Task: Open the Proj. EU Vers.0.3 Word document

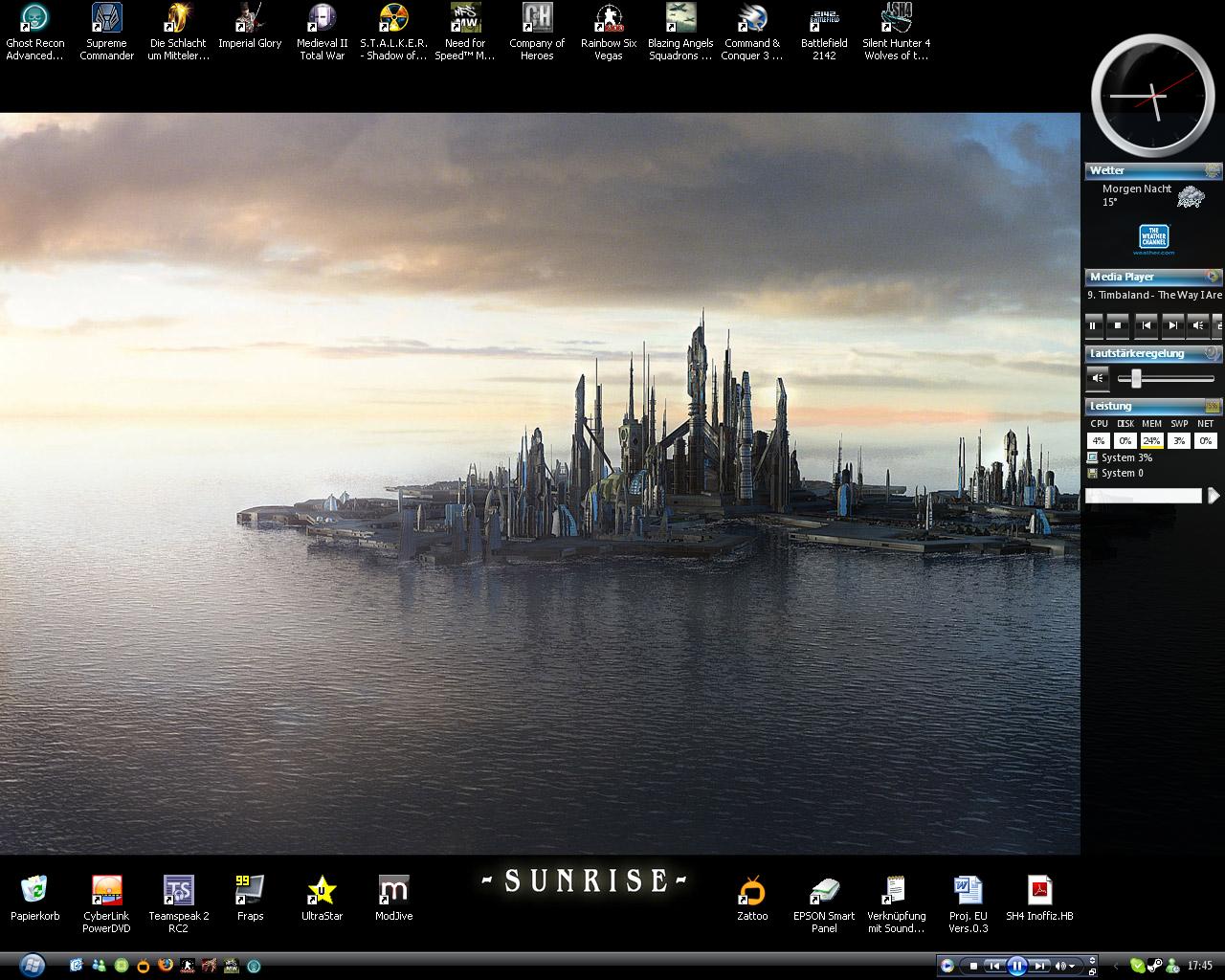Action: pos(968,903)
